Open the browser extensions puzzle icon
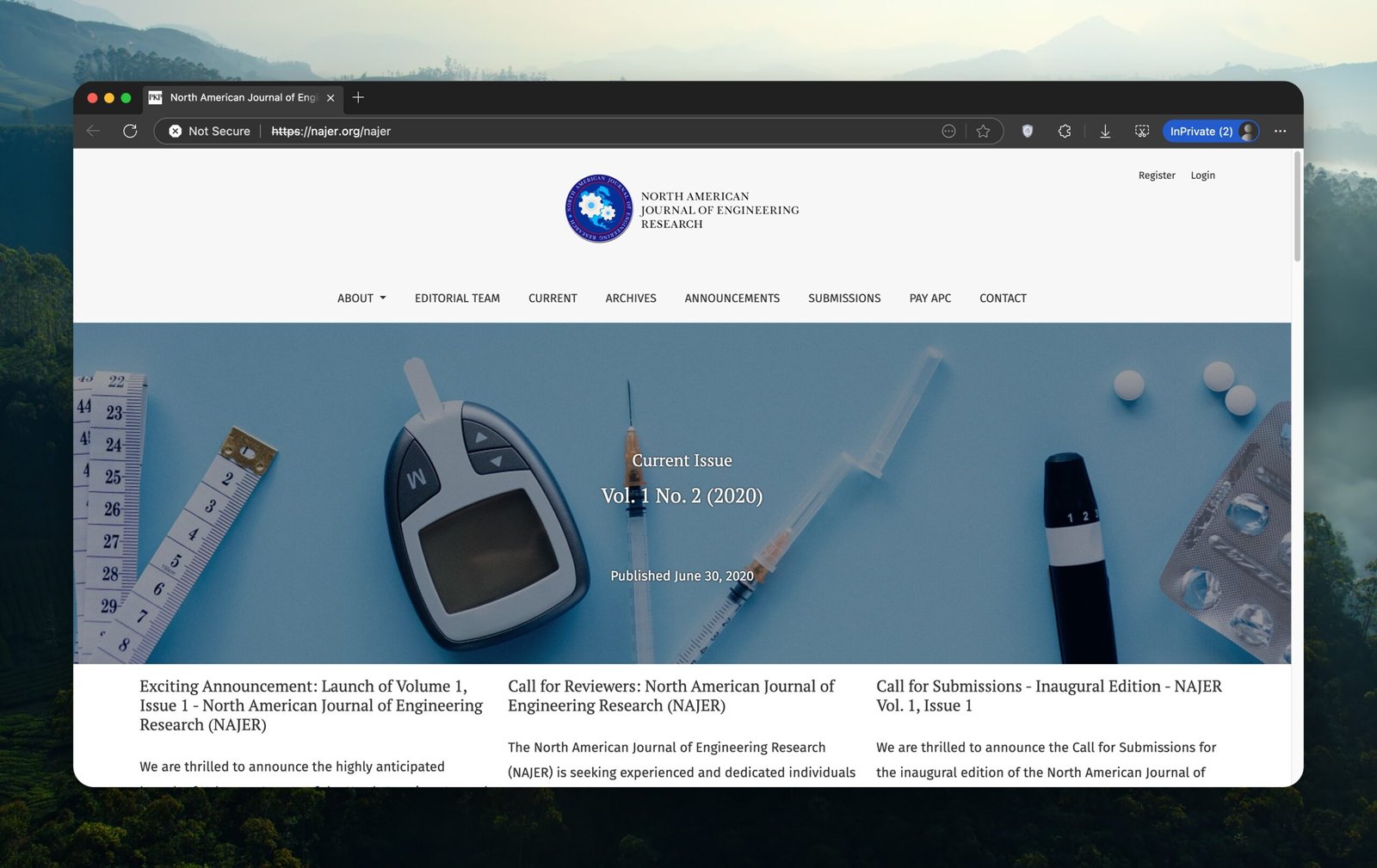 (1065, 131)
